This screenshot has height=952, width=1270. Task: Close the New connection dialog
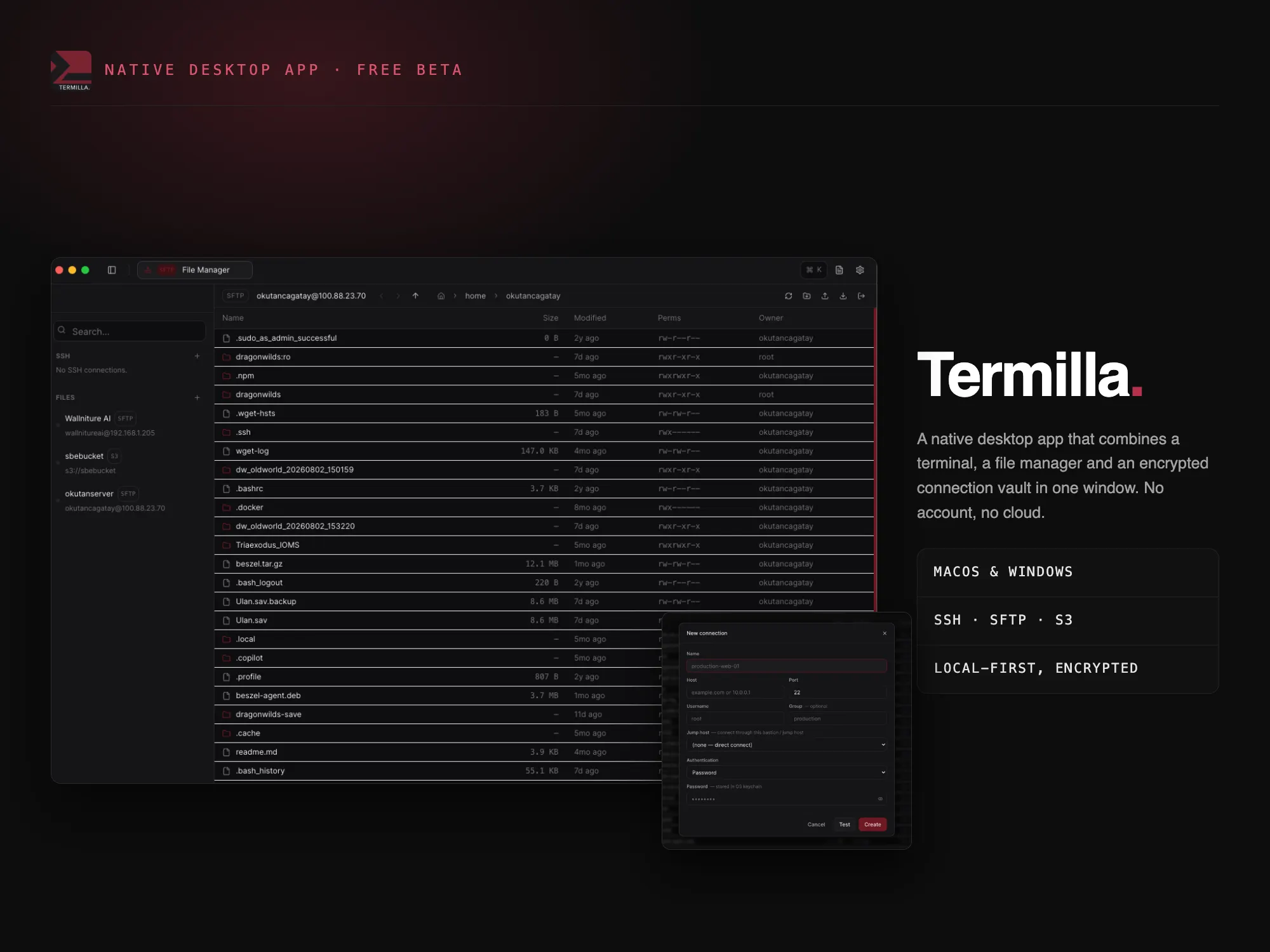tap(885, 633)
